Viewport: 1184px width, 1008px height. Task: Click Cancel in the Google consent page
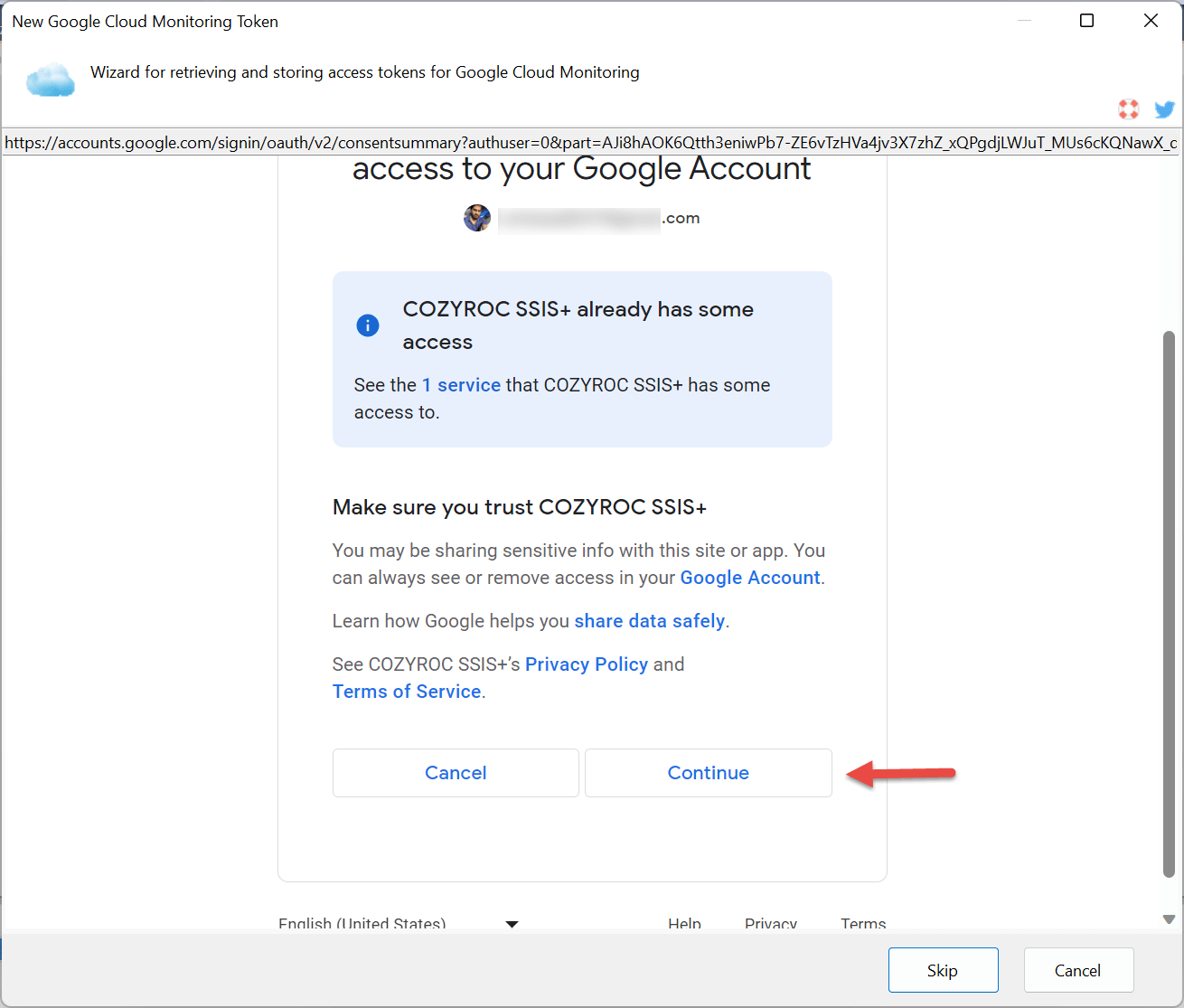point(456,773)
